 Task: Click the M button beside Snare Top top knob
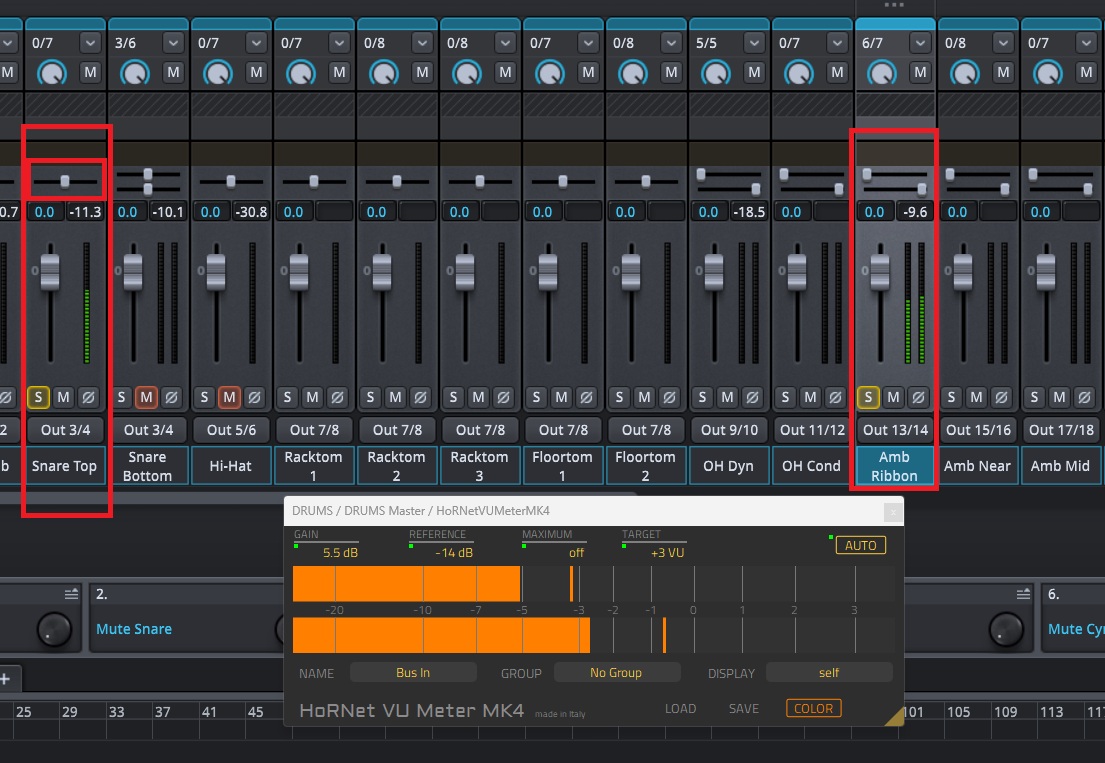[90, 72]
